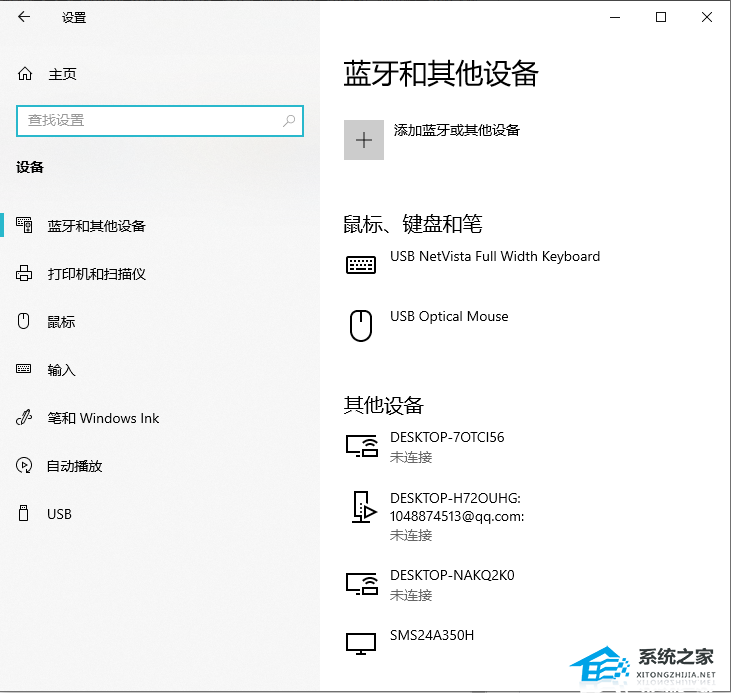Click the 查找设置 search box
This screenshot has width=731, height=693.
150,121
